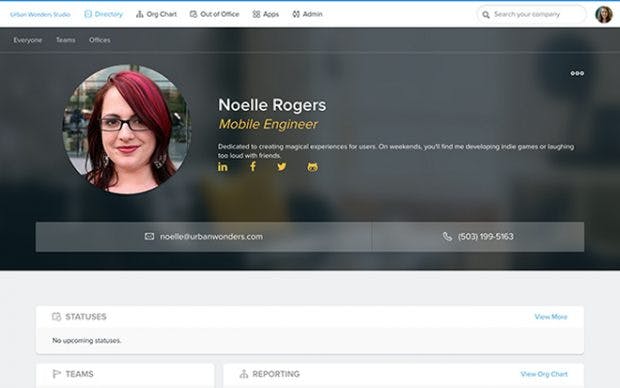Image resolution: width=620 pixels, height=388 pixels.
Task: Open the three-dot profile options menu
Action: click(x=577, y=73)
